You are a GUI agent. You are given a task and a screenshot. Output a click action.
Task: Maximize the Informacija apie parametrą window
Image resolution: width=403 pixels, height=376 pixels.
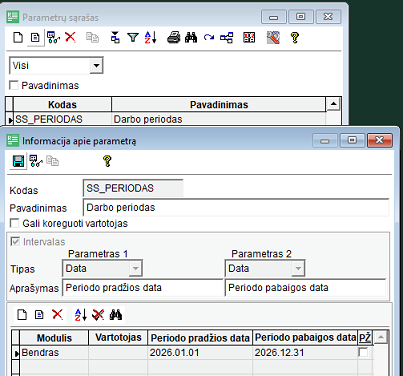coord(352,140)
